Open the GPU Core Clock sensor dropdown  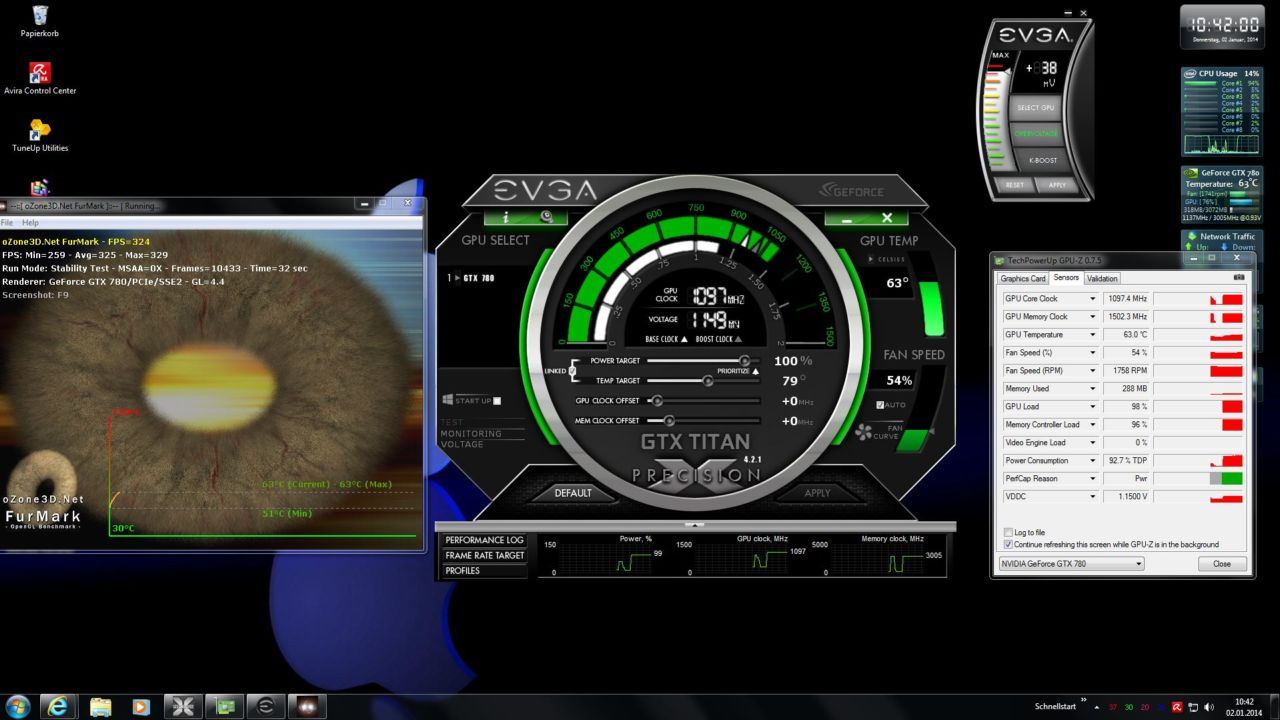tap(1092, 298)
